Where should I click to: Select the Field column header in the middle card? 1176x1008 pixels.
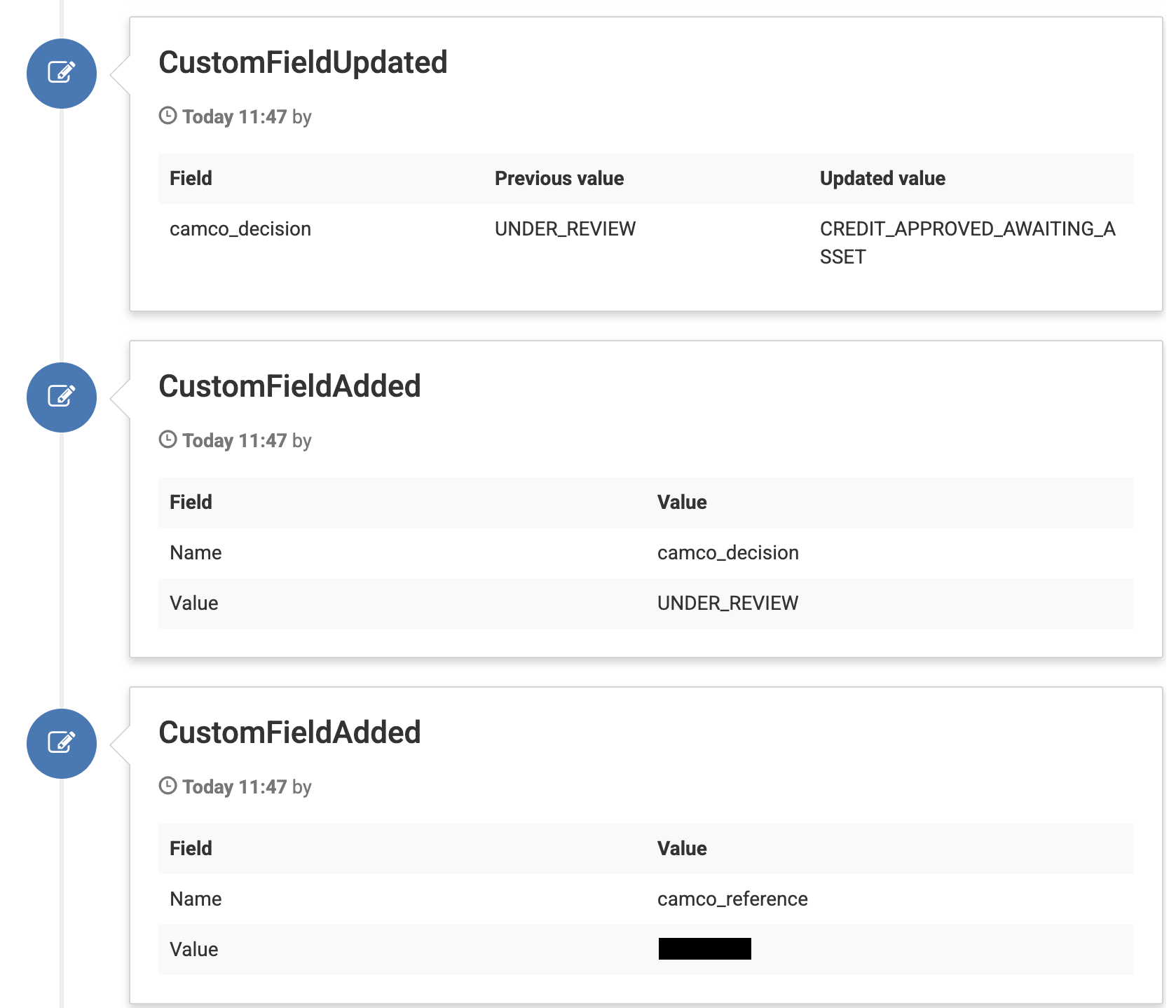(190, 502)
